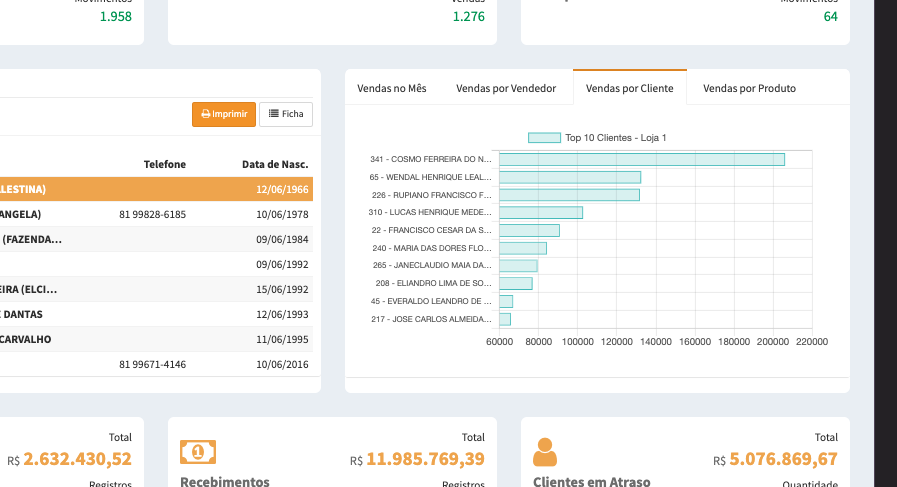Show the Vendas por Produto tab

(x=749, y=88)
